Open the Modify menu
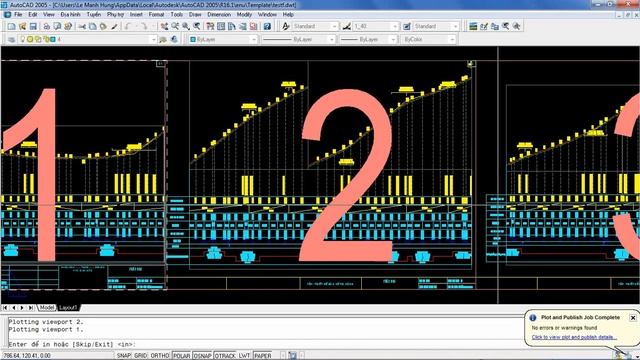 [x=244, y=14]
